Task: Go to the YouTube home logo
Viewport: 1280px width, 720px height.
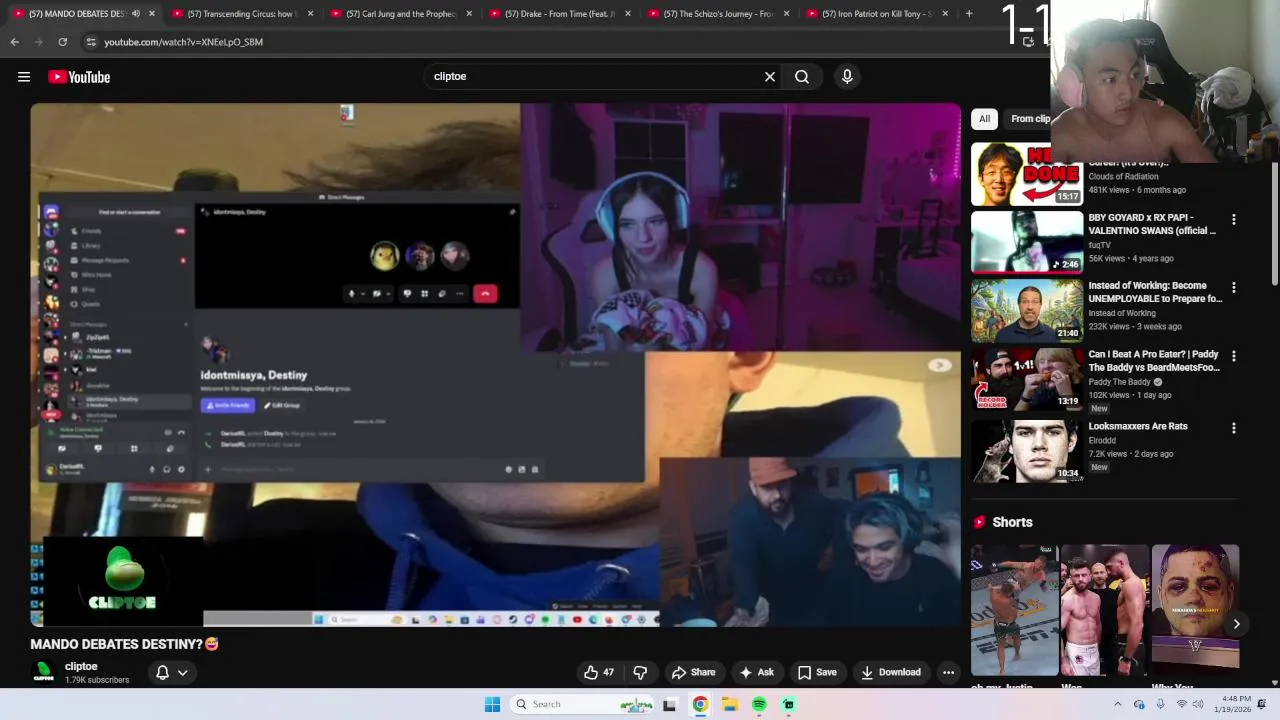Action: tap(79, 77)
